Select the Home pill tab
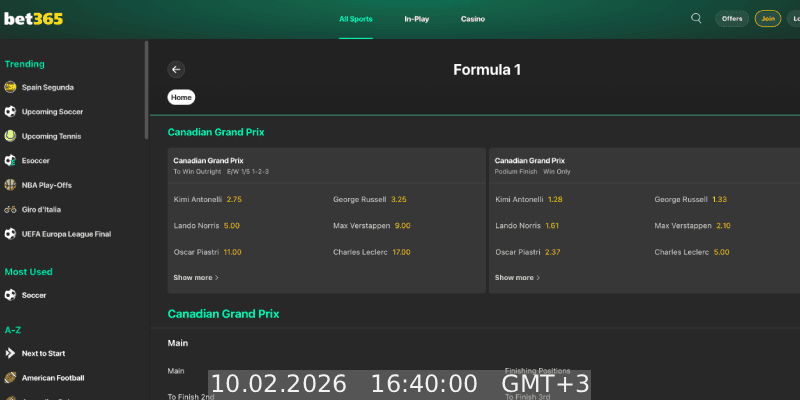 [181, 97]
